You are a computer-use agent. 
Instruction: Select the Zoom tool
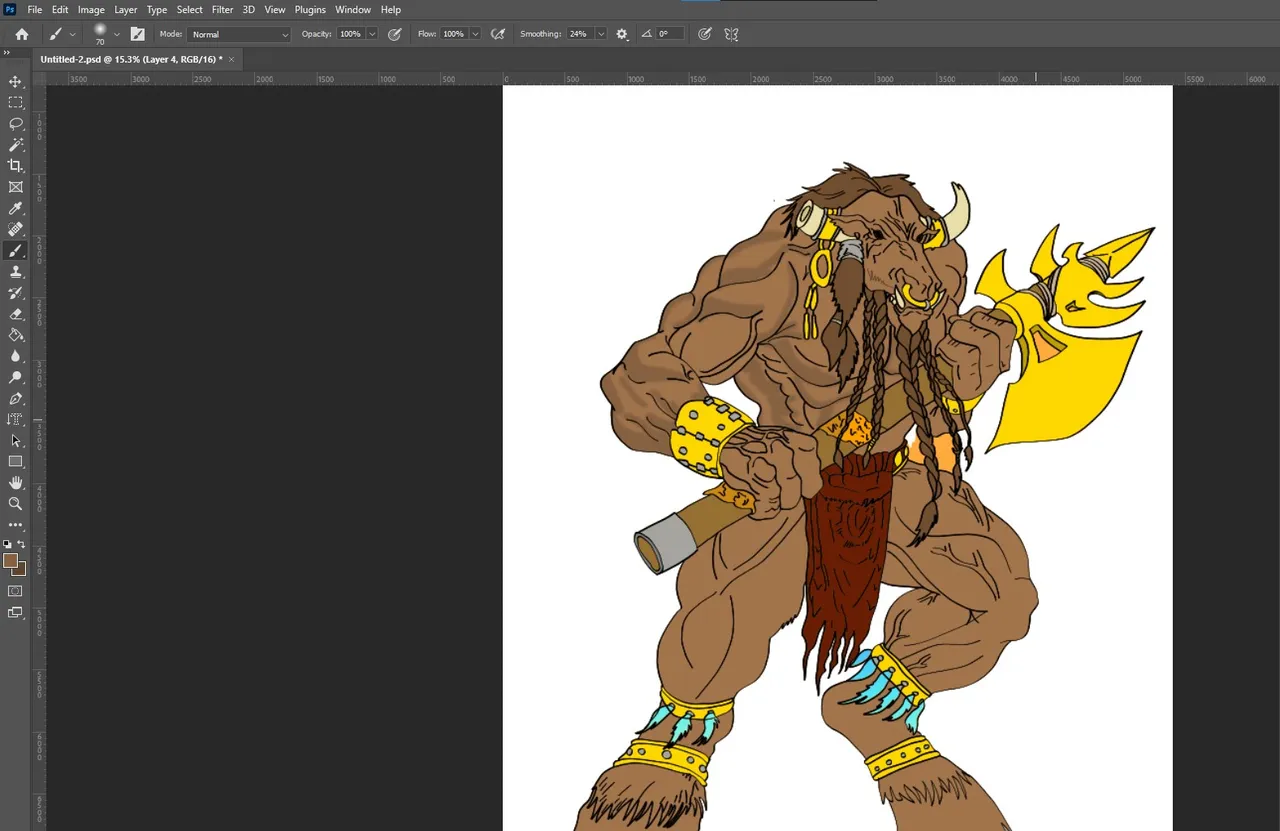click(15, 504)
